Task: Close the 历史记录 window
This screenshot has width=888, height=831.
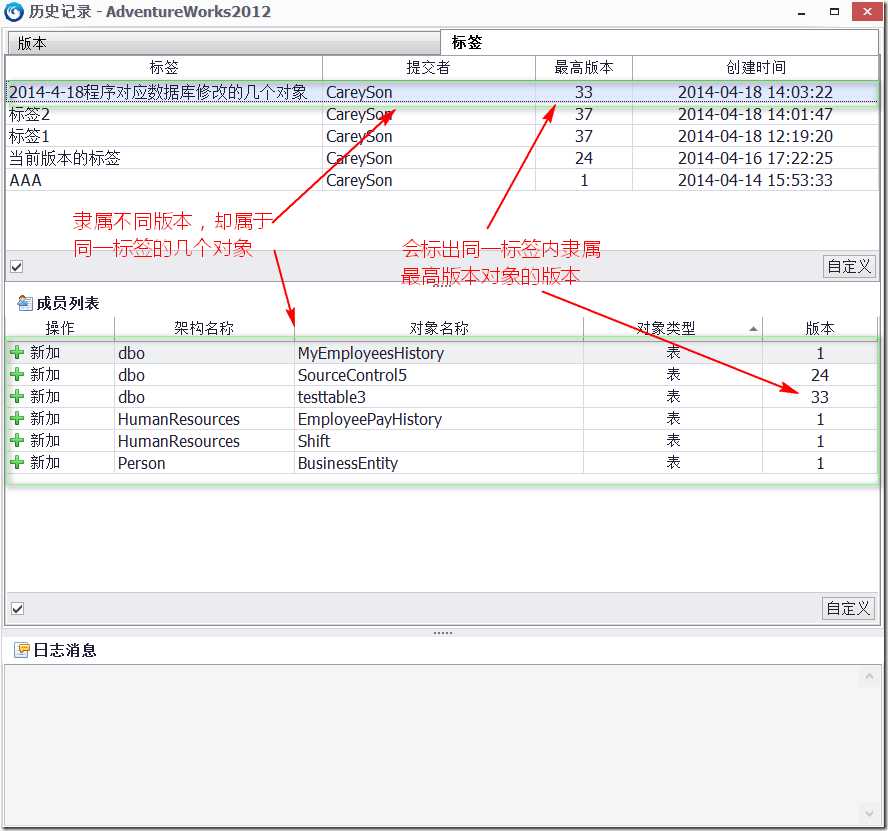Action: (x=867, y=11)
